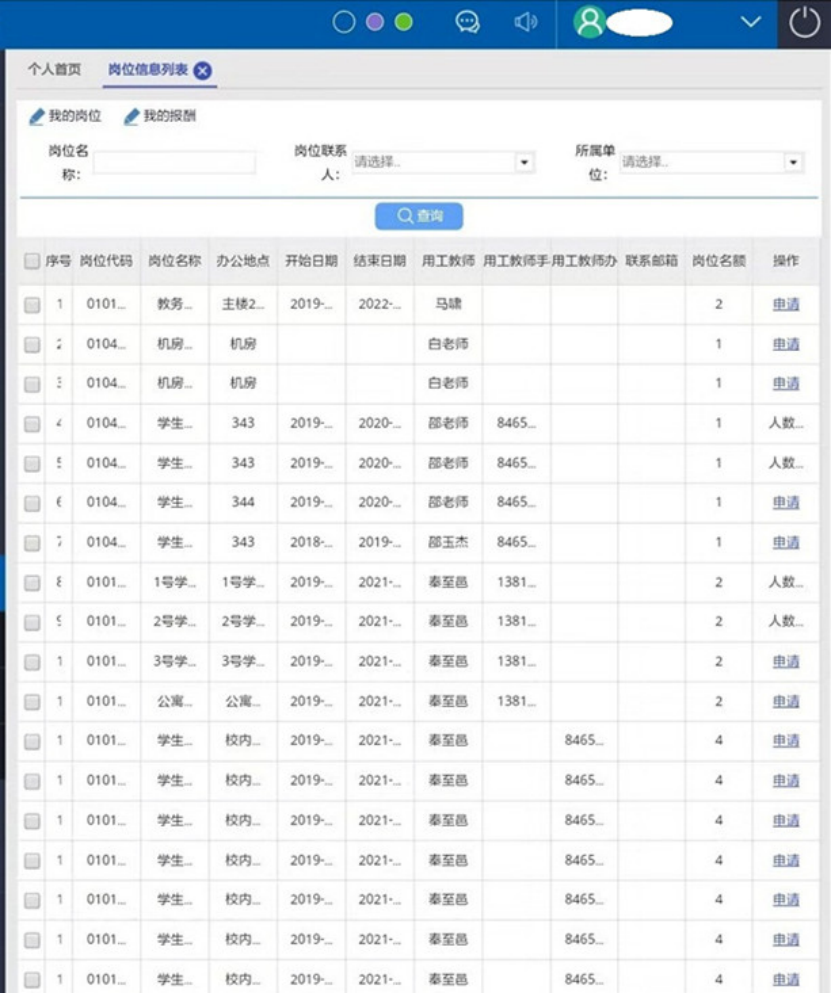Click the green user avatar icon
831x994 pixels.
pos(590,23)
